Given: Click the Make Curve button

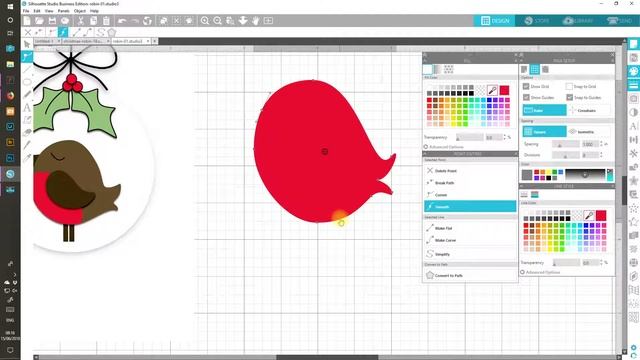Looking at the screenshot, I should coord(470,240).
